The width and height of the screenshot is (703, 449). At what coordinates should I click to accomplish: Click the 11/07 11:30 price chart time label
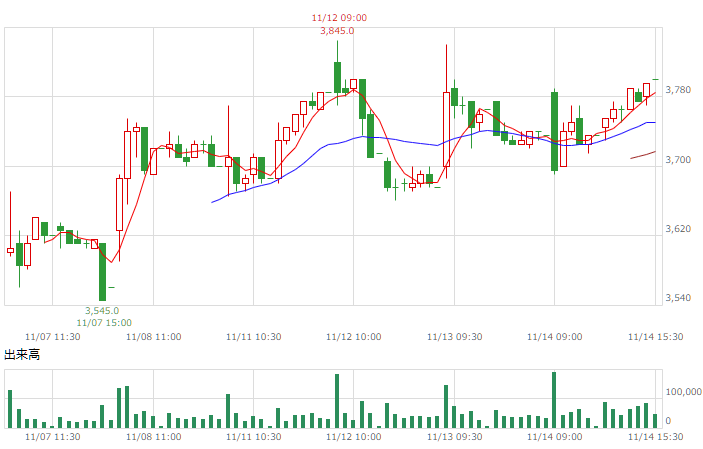(52, 337)
